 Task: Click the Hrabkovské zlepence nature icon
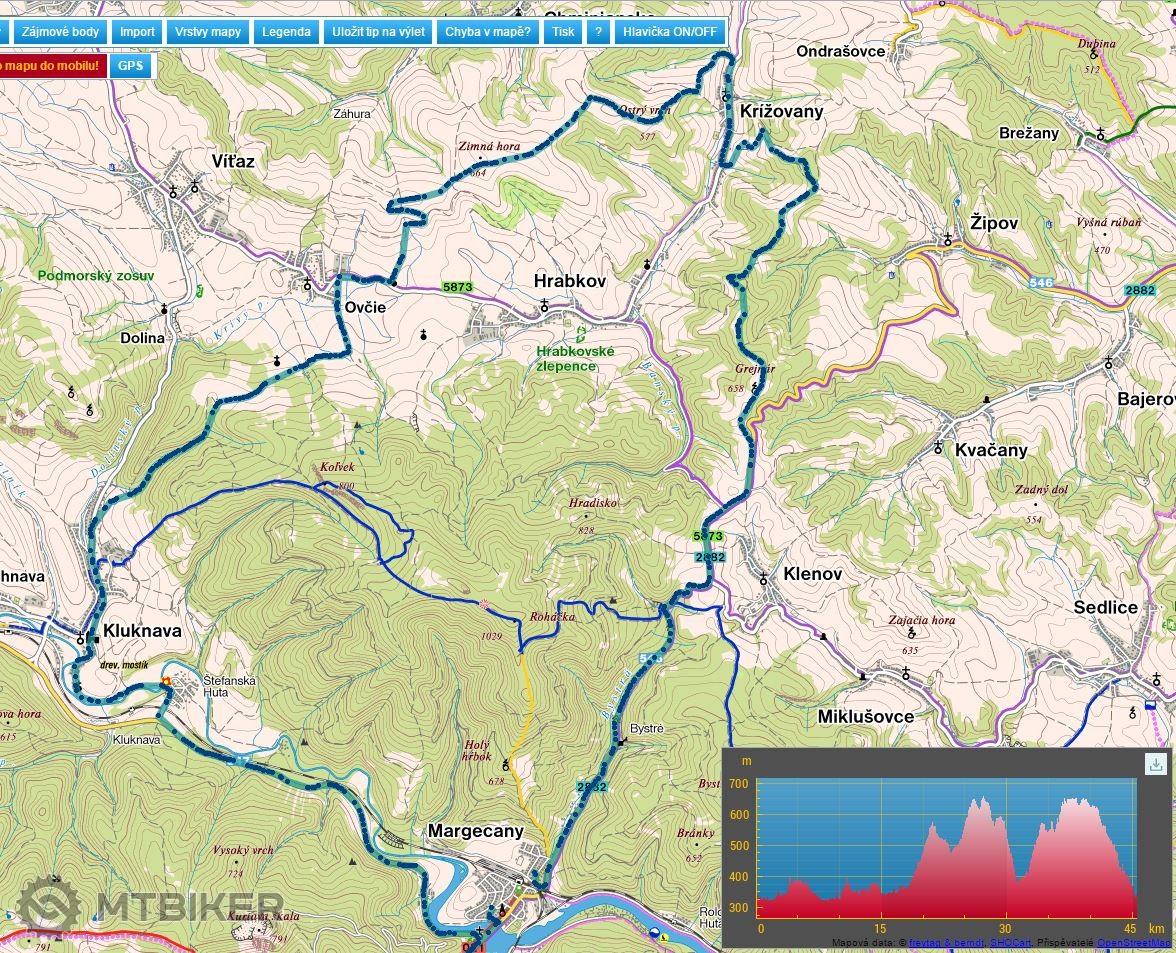pos(580,332)
